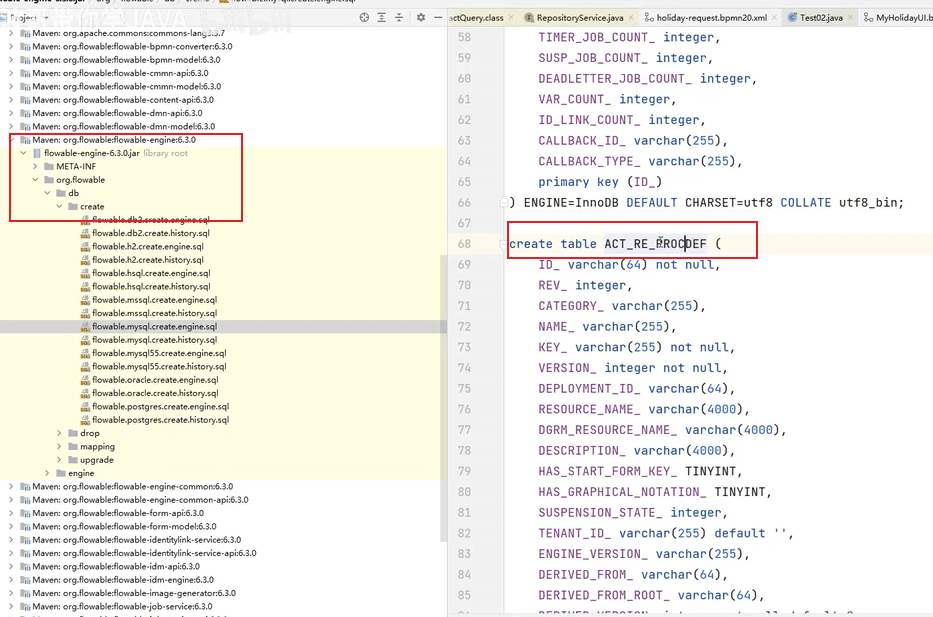Expand the upgrade folder
The image size is (933, 617).
coord(59,460)
